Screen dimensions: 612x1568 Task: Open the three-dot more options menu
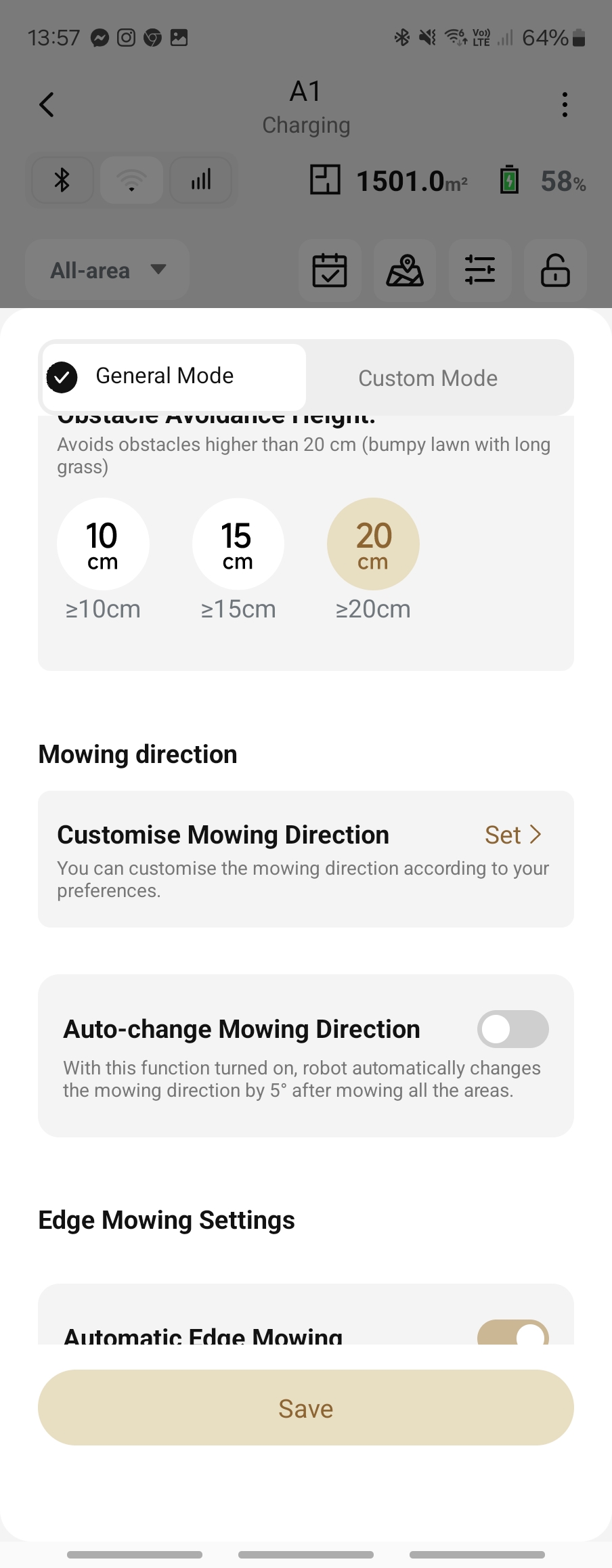coord(565,105)
